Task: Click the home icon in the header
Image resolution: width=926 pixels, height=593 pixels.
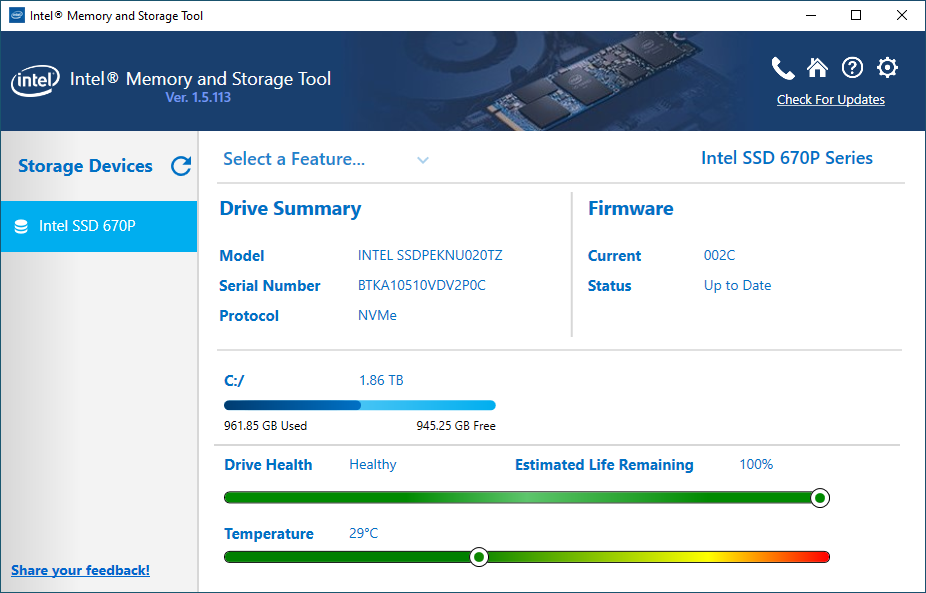Action: point(817,67)
